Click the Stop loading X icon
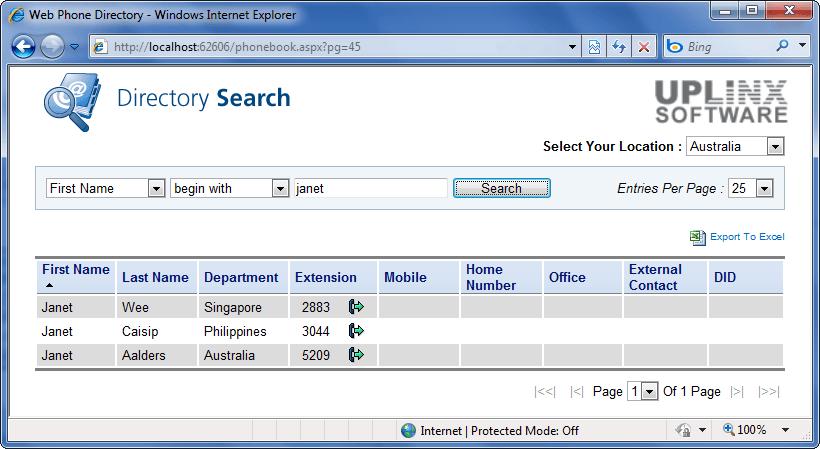 pyautogui.click(x=644, y=47)
